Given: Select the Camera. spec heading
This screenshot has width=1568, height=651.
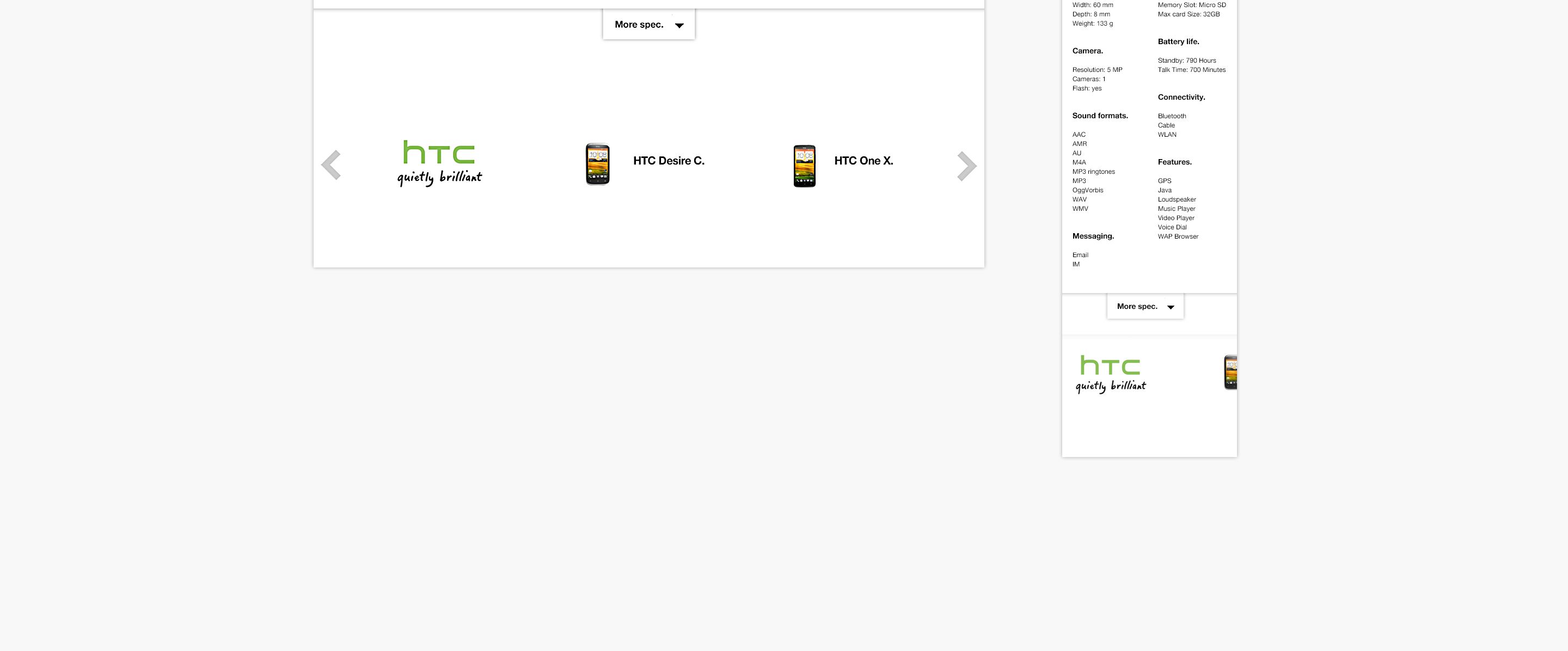Looking at the screenshot, I should coord(1087,51).
